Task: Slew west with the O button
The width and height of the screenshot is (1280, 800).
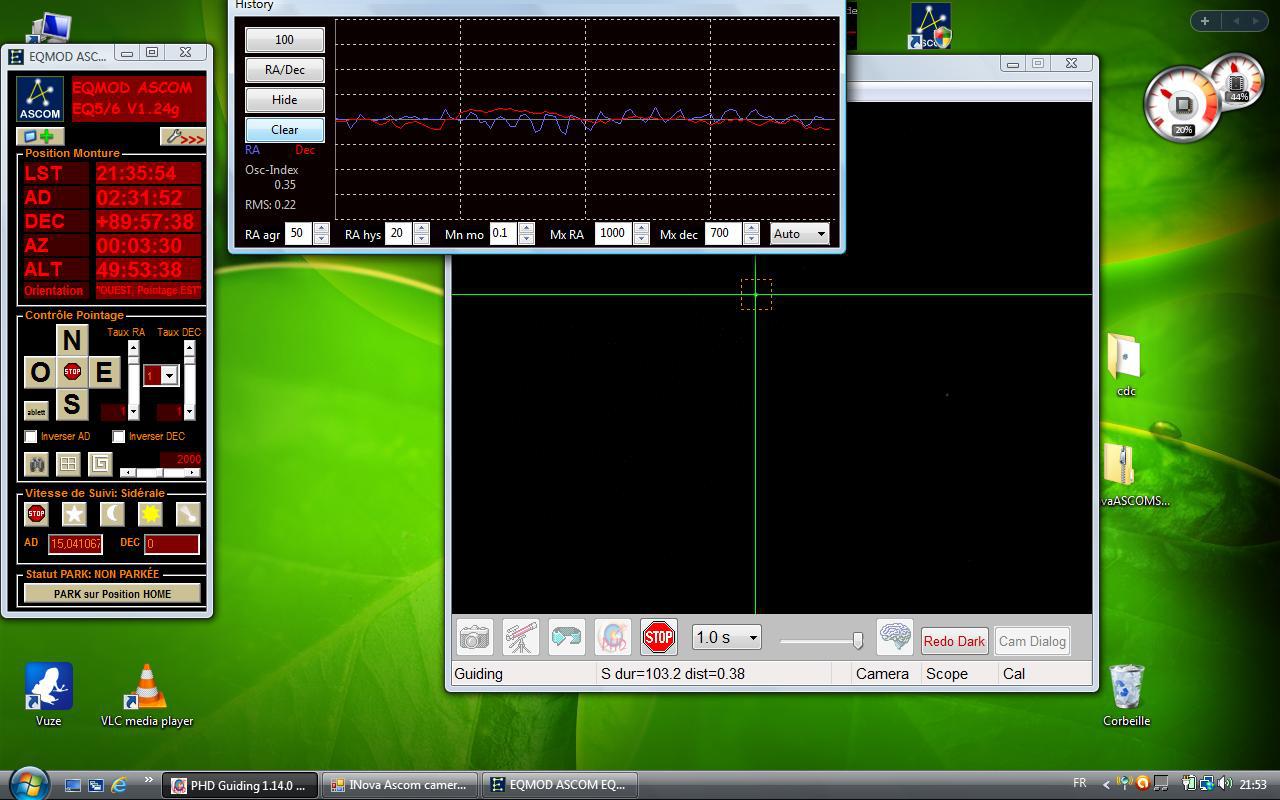Action: click(x=39, y=372)
